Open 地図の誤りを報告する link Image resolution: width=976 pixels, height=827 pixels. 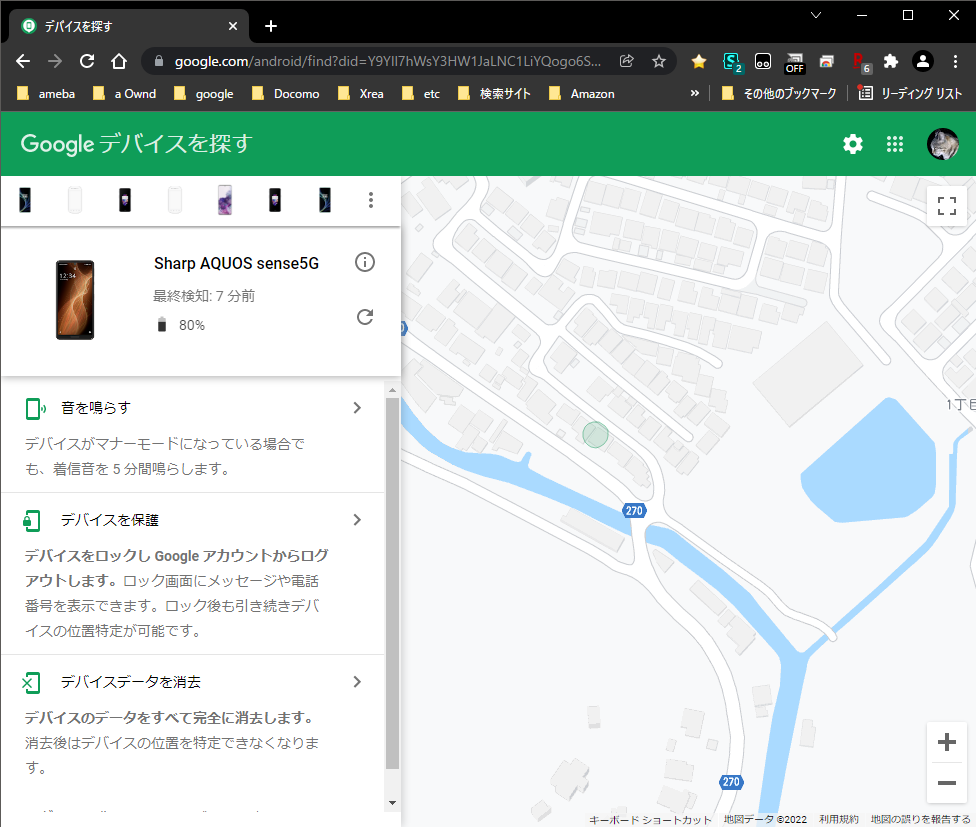(x=920, y=820)
